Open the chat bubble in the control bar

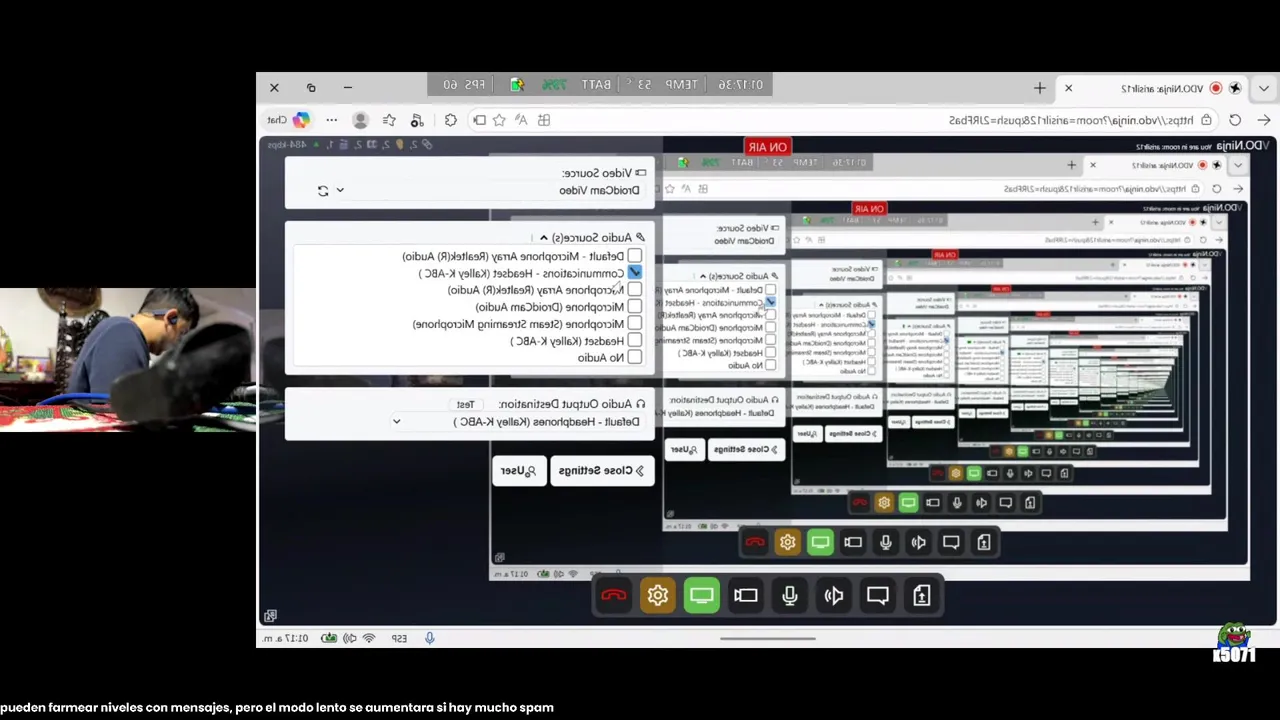click(877, 596)
